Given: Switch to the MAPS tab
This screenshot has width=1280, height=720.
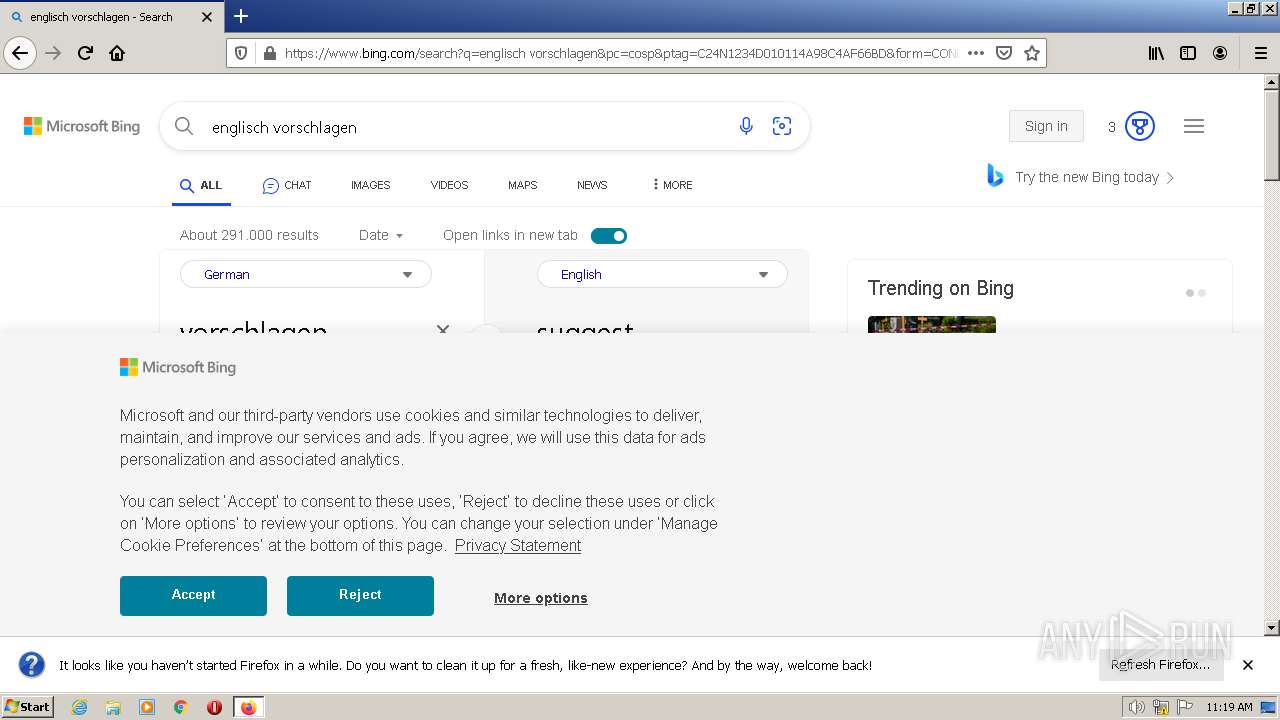Looking at the screenshot, I should click(x=522, y=185).
